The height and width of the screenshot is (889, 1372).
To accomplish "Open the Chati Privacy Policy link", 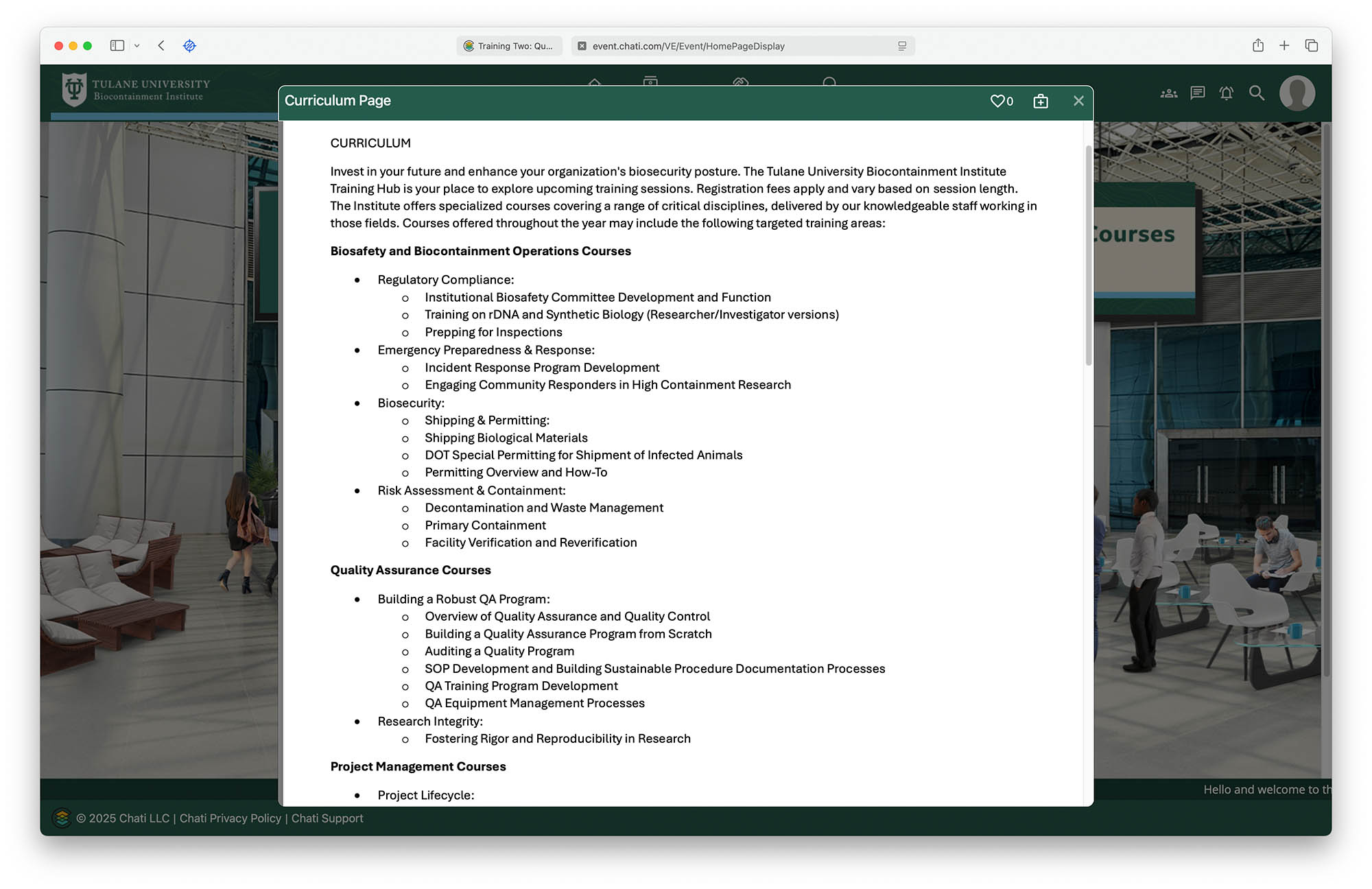I will point(230,818).
